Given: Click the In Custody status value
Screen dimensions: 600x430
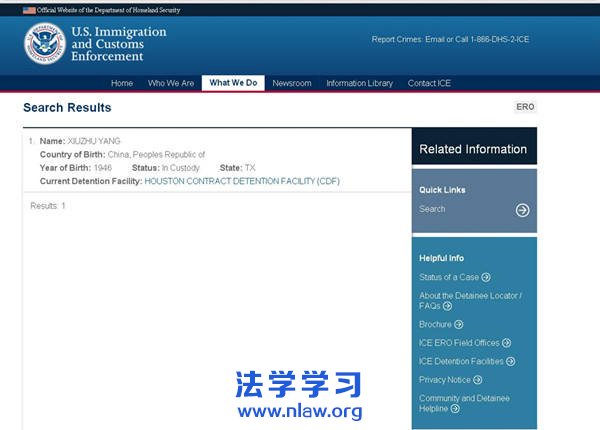Looking at the screenshot, I should point(181,168).
